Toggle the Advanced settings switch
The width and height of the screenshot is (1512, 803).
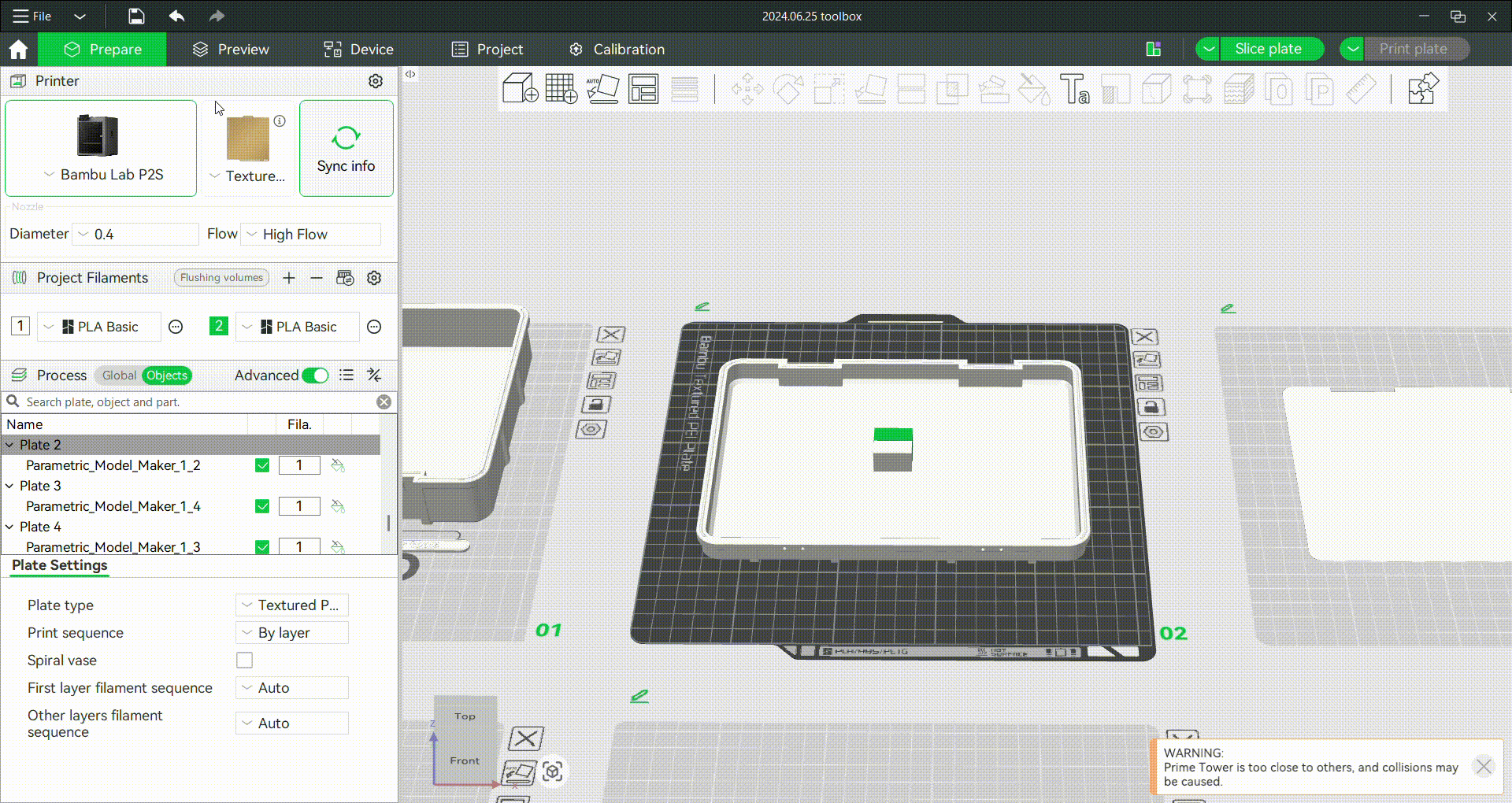point(315,376)
